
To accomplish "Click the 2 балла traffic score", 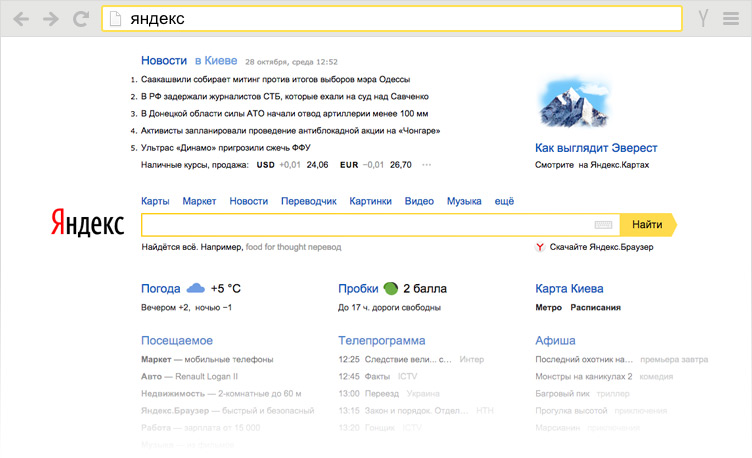I will click(x=425, y=288).
